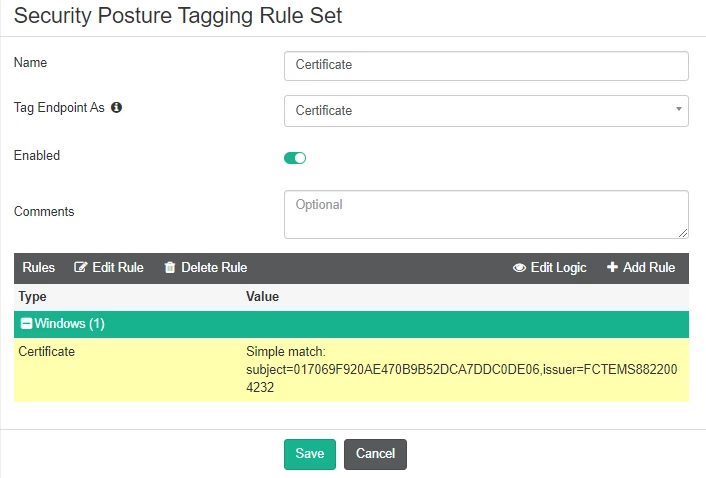Click the Type column header

coord(32,297)
